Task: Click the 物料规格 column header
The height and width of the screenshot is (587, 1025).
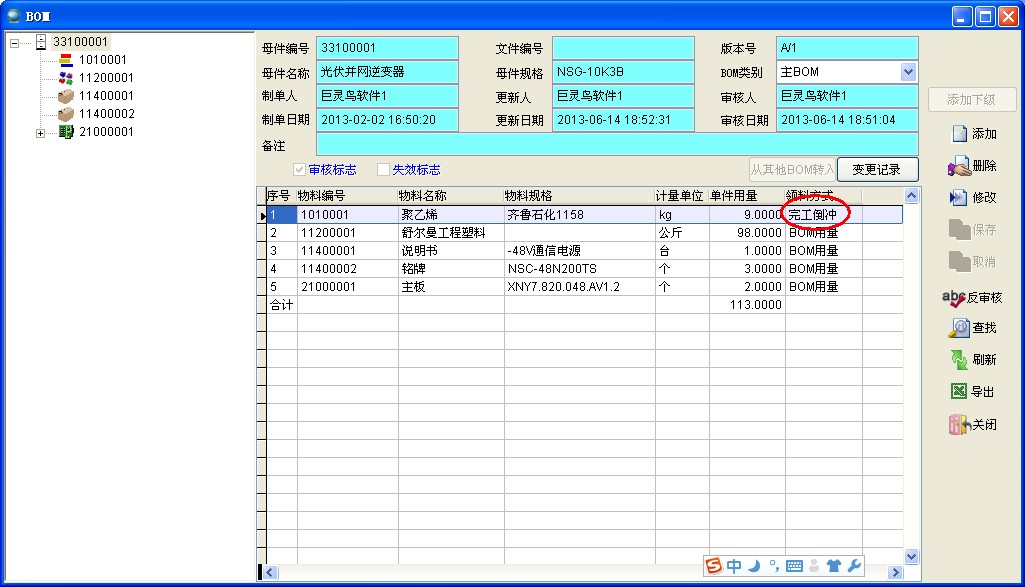Action: (x=579, y=195)
